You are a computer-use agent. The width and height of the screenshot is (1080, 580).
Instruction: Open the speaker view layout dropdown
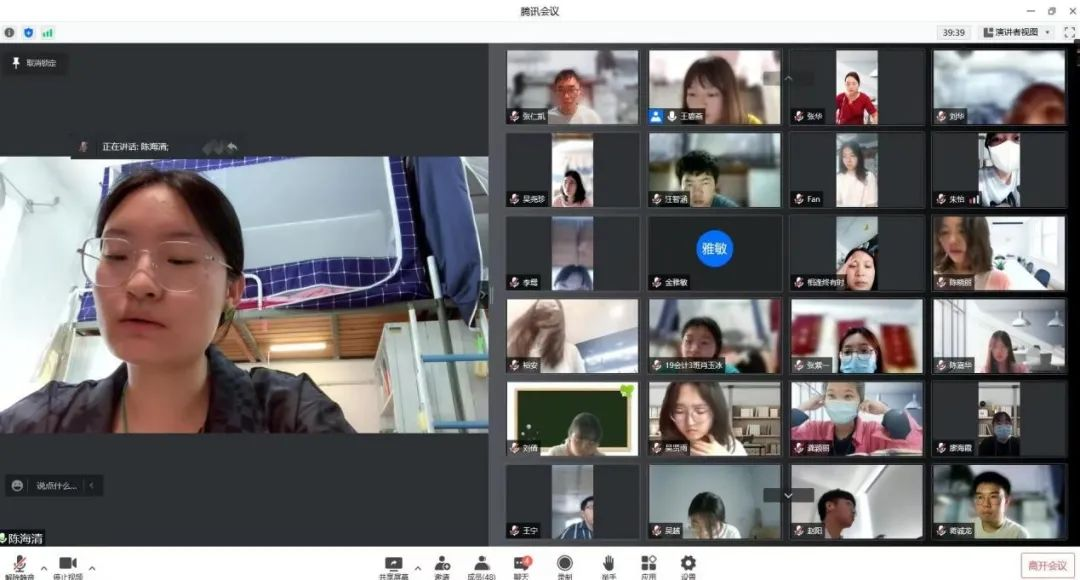click(1017, 32)
